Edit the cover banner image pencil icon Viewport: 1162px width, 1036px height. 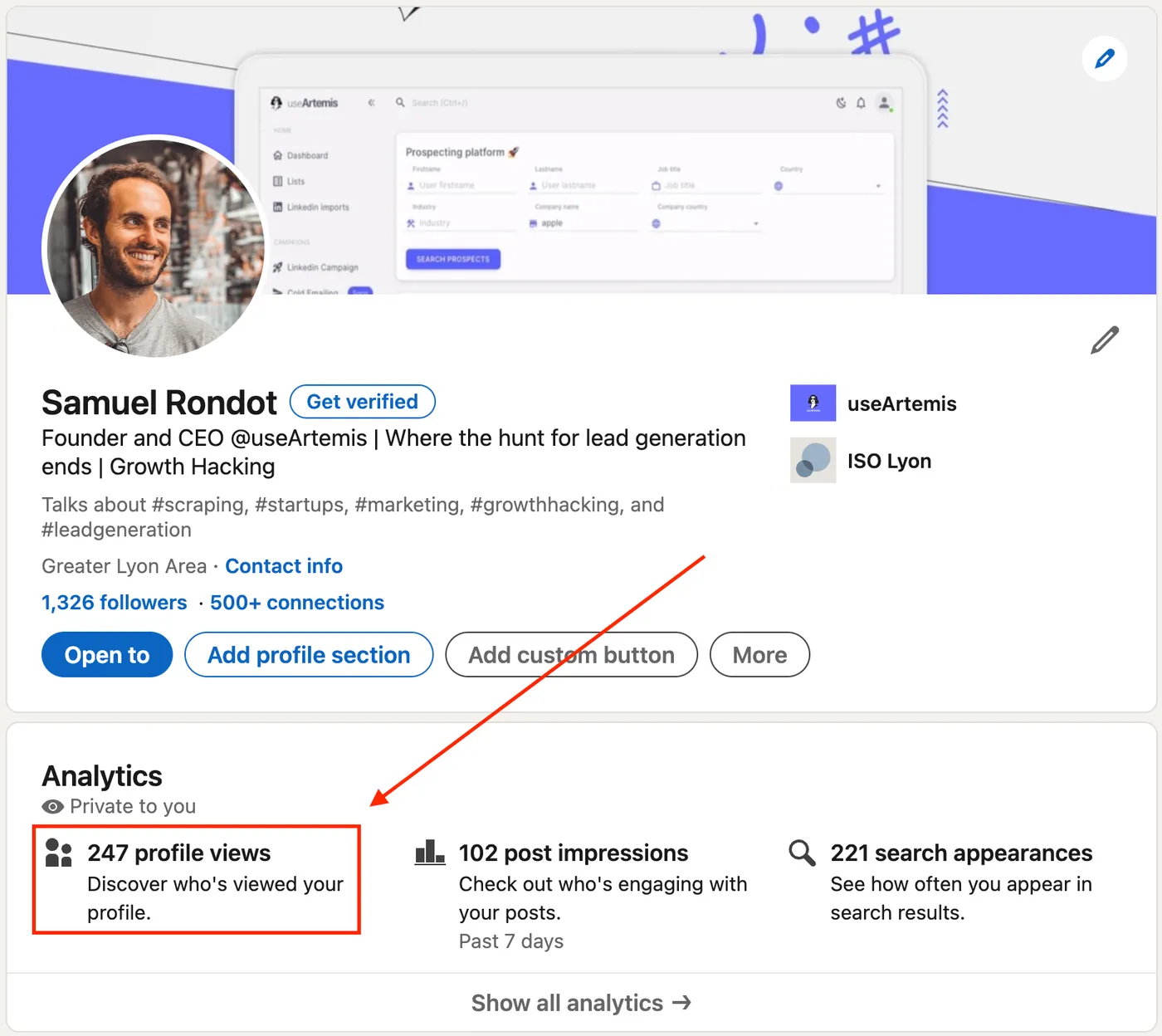pyautogui.click(x=1104, y=59)
